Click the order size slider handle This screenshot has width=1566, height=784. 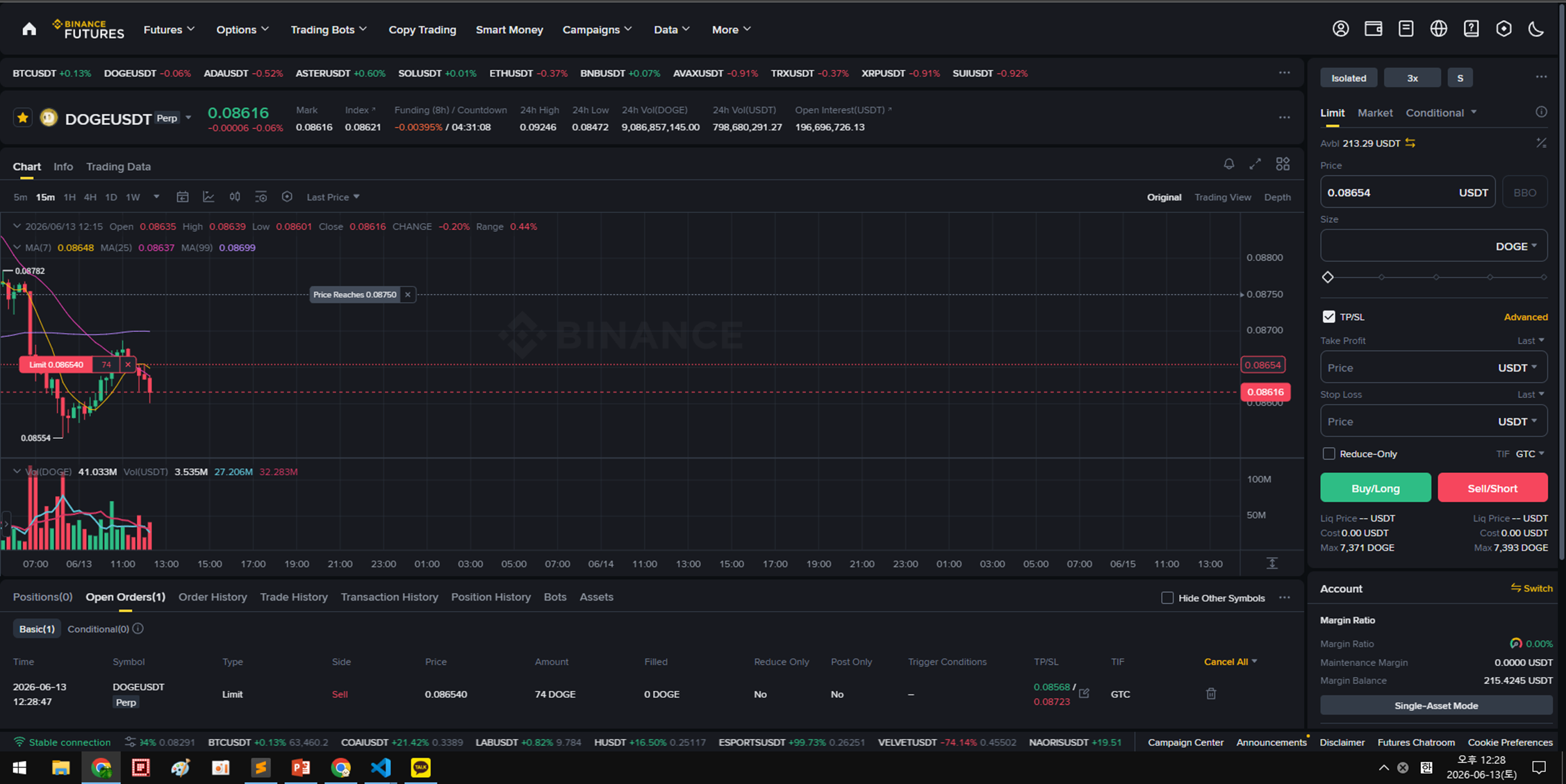pyautogui.click(x=1328, y=277)
